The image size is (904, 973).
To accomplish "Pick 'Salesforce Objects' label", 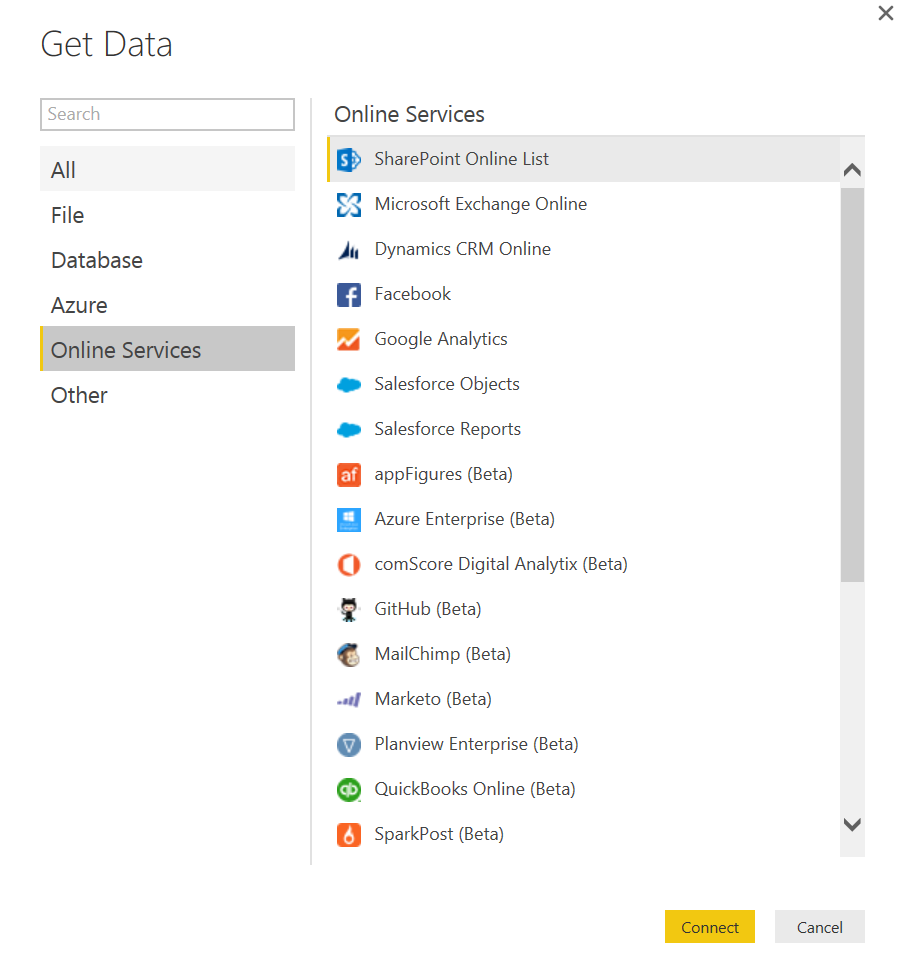I will [447, 384].
